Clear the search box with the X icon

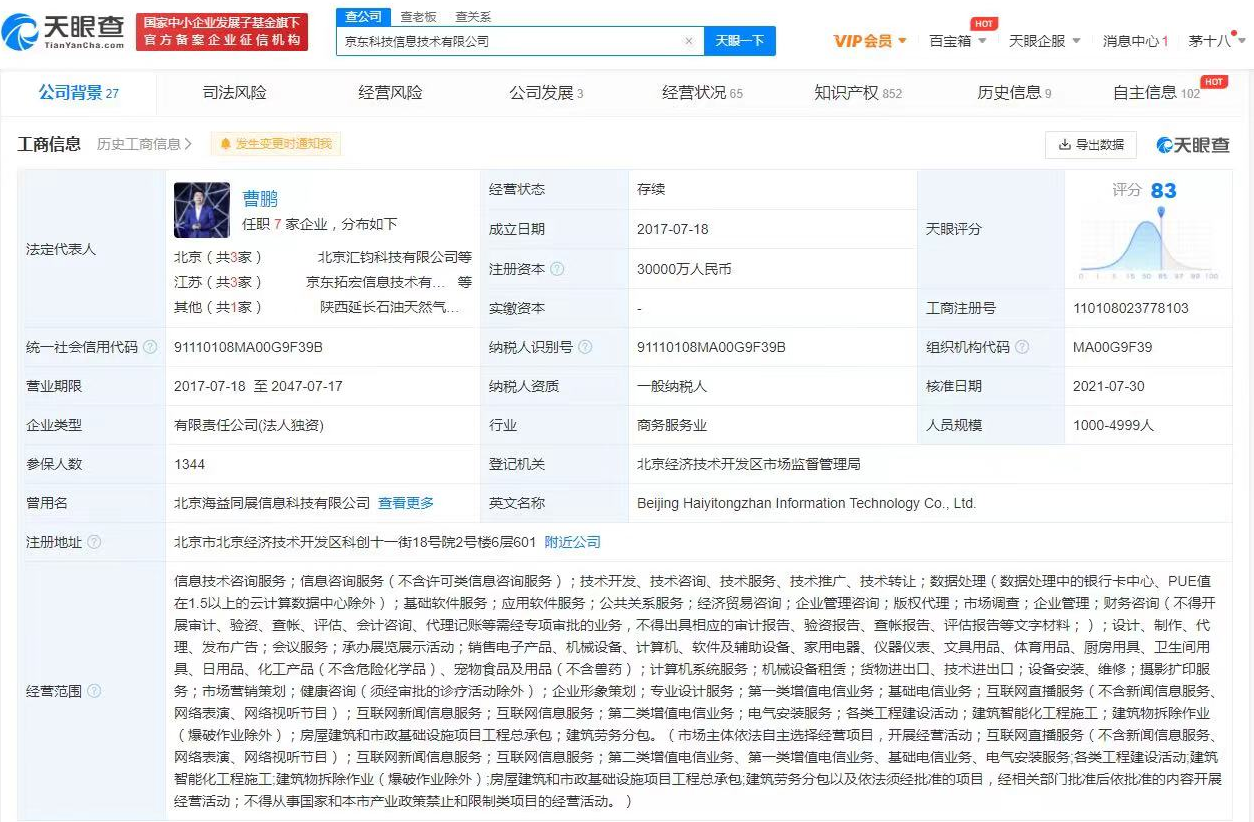[688, 41]
